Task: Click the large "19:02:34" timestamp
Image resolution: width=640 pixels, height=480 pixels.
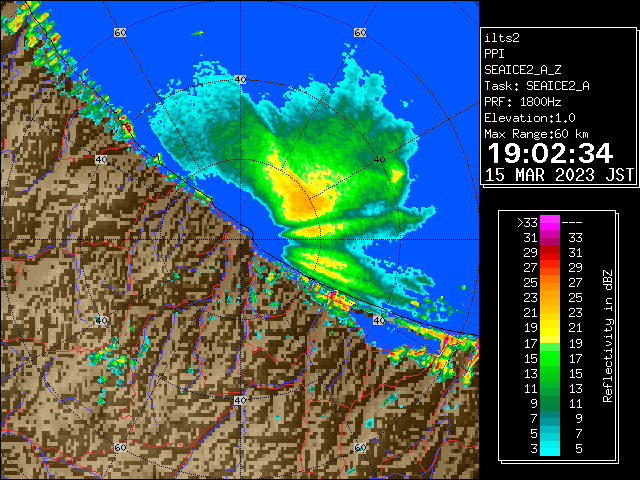Action: click(x=550, y=153)
